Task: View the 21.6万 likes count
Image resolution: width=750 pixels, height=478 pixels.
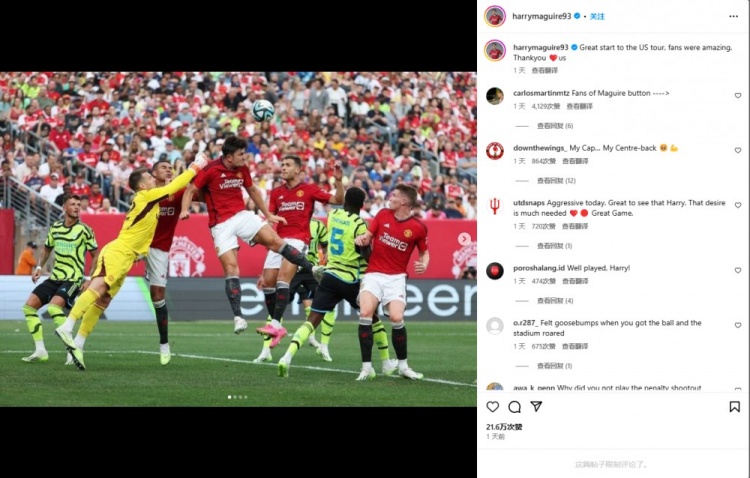Action: (504, 427)
